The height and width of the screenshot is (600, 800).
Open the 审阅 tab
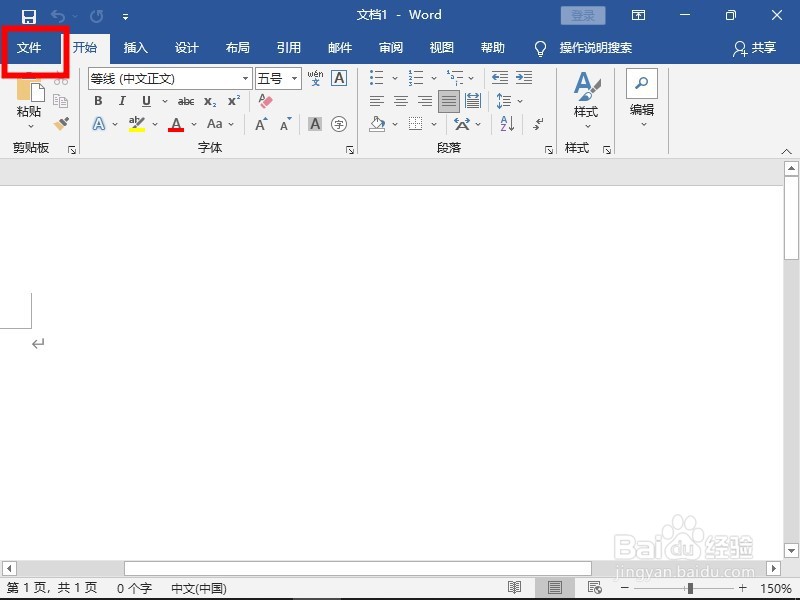coord(391,47)
